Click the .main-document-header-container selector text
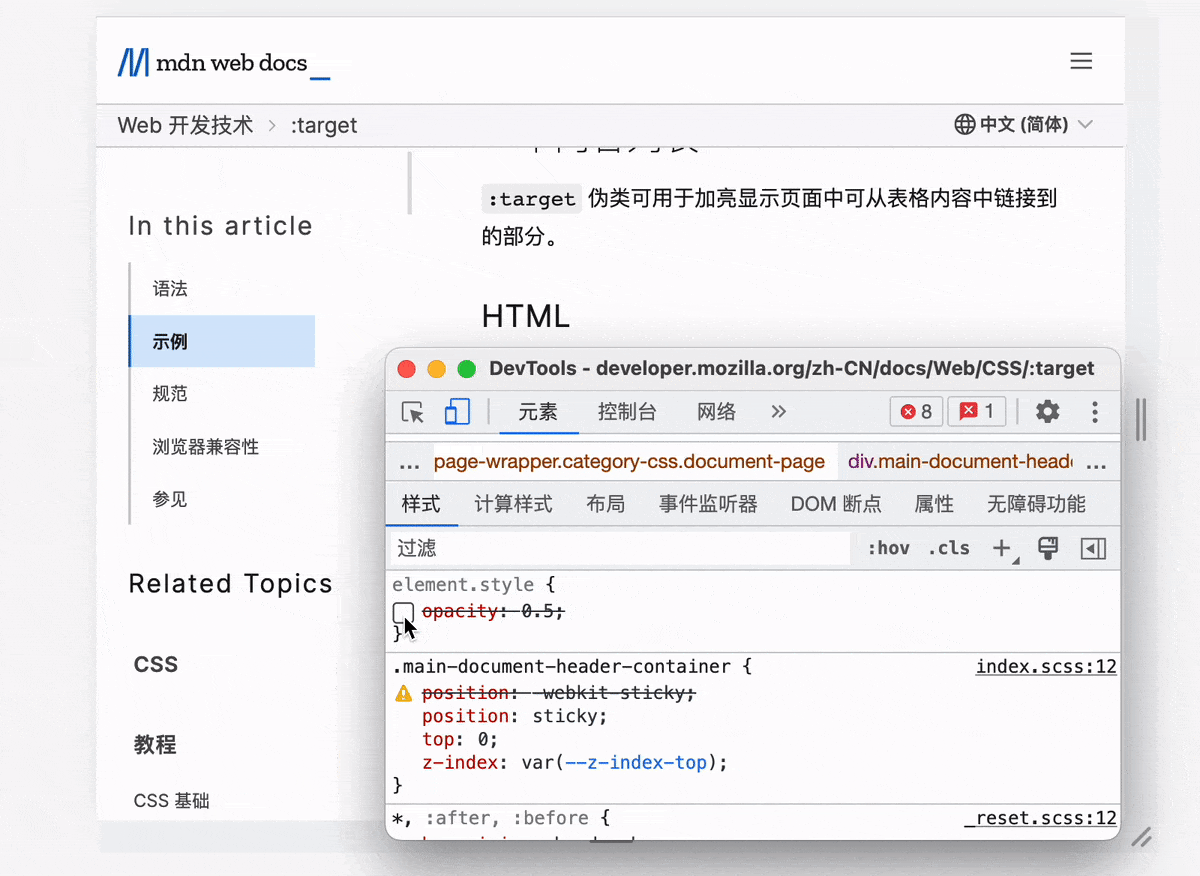The height and width of the screenshot is (876, 1200). click(561, 667)
